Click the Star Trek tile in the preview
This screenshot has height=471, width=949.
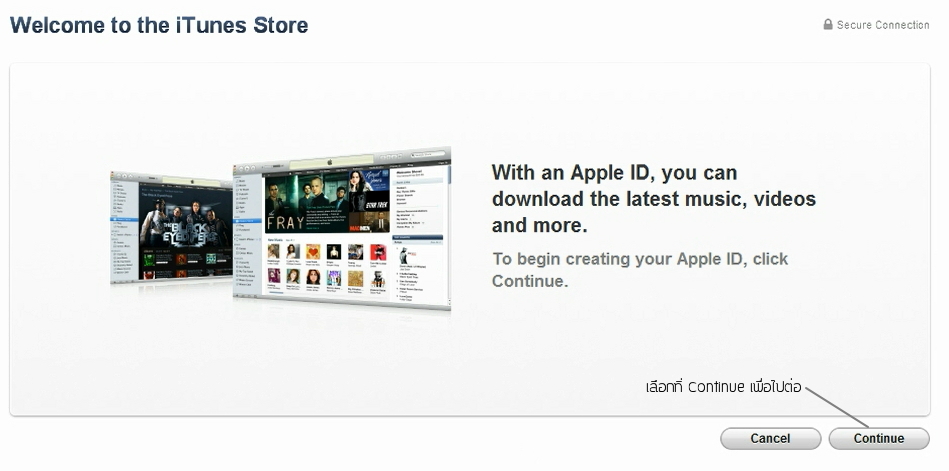coord(369,201)
